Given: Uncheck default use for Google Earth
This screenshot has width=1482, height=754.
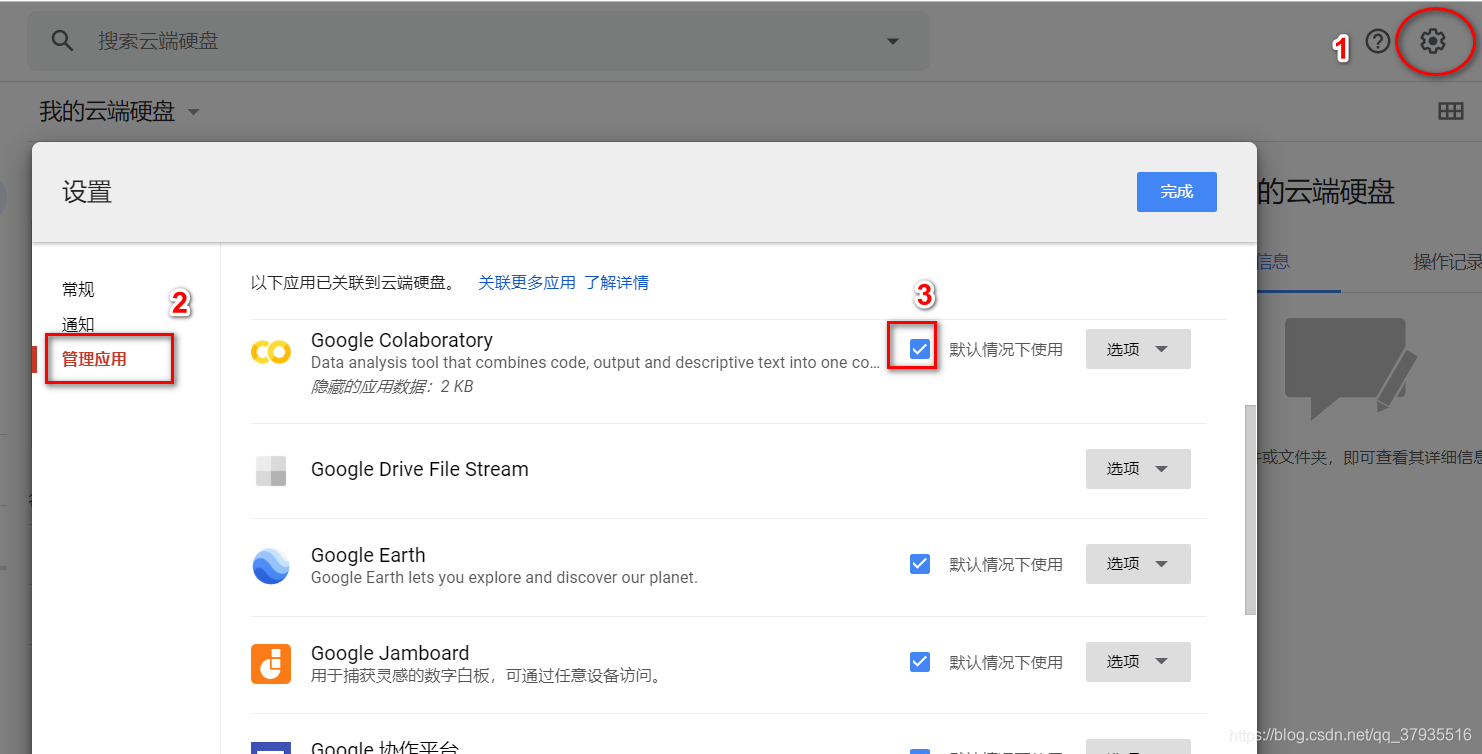Looking at the screenshot, I should 920,564.
